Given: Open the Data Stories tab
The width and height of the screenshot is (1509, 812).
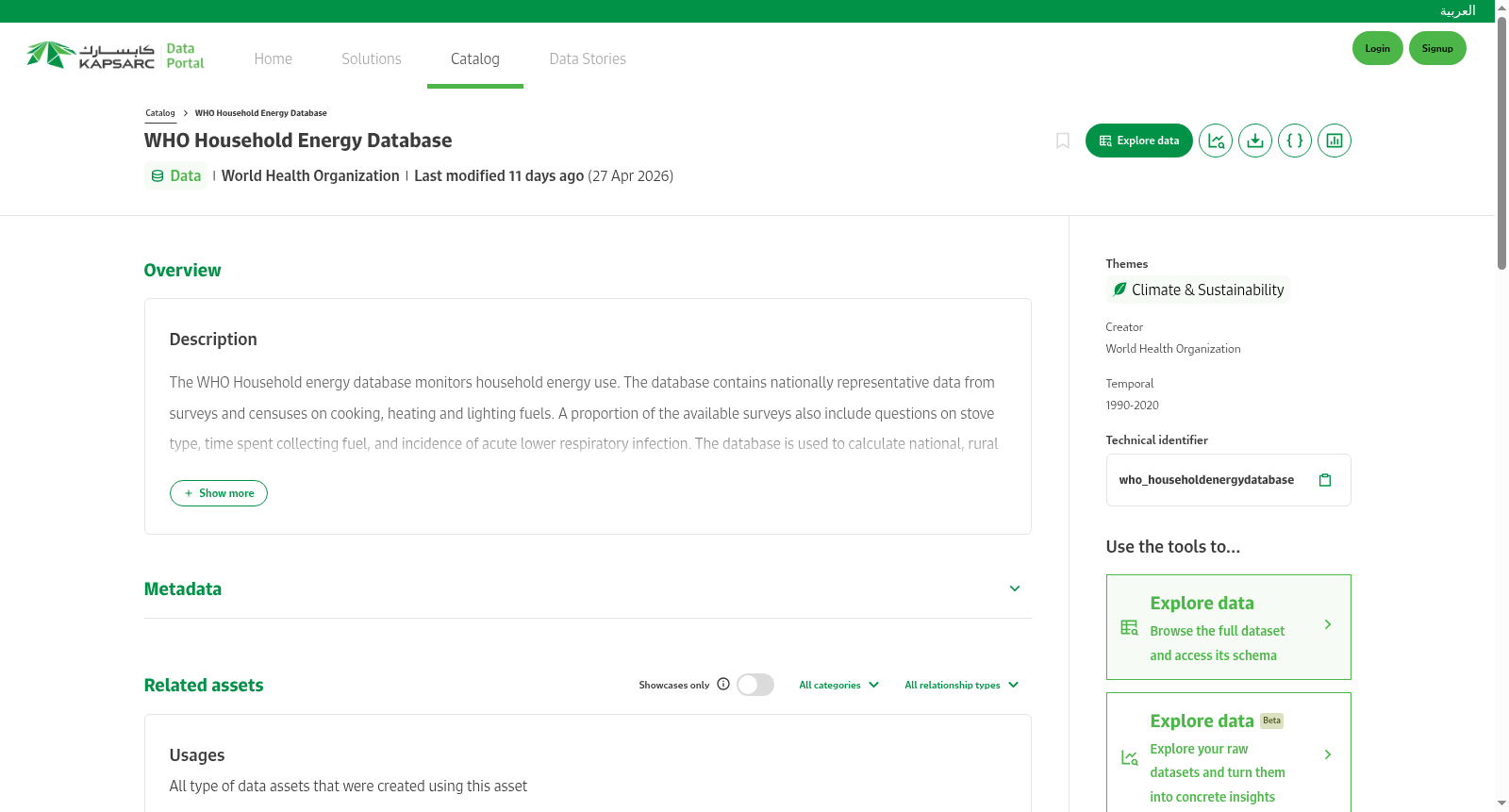Looking at the screenshot, I should coord(588,58).
